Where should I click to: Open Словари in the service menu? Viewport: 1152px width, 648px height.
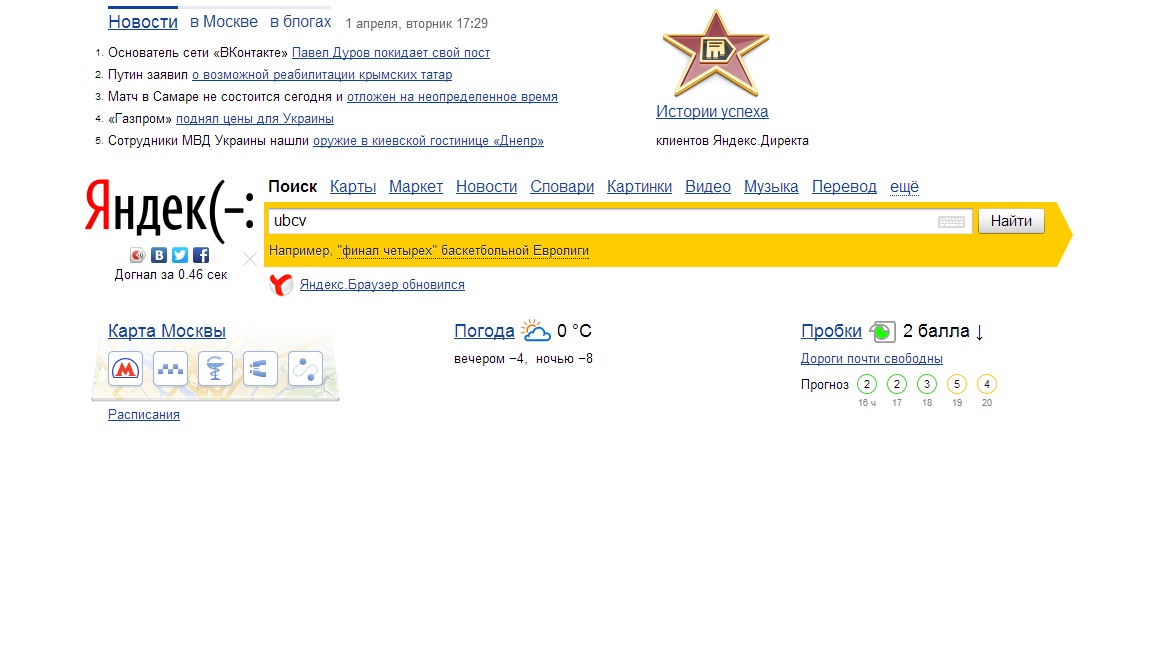click(562, 187)
